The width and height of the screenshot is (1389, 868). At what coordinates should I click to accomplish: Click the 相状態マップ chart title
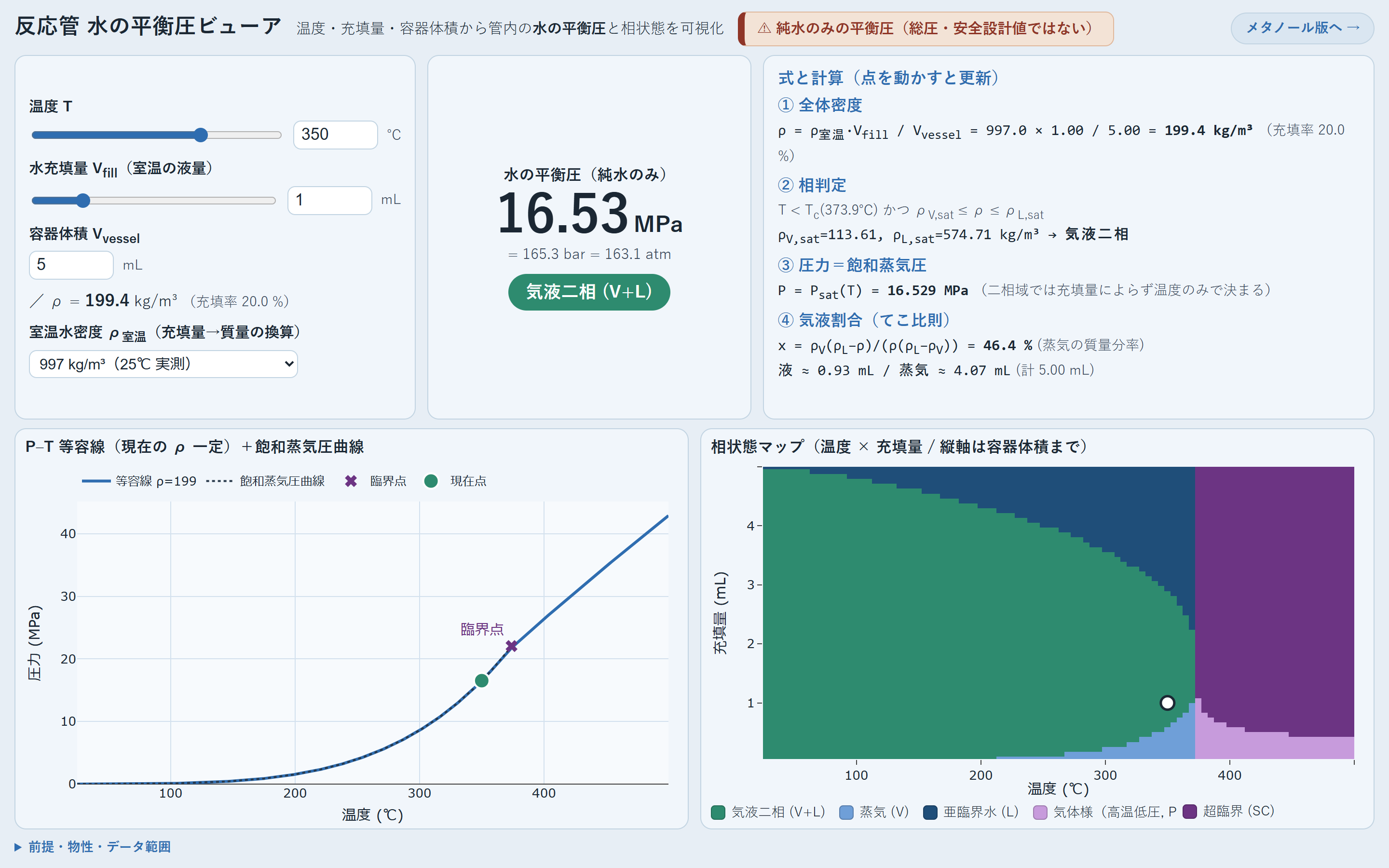click(899, 447)
